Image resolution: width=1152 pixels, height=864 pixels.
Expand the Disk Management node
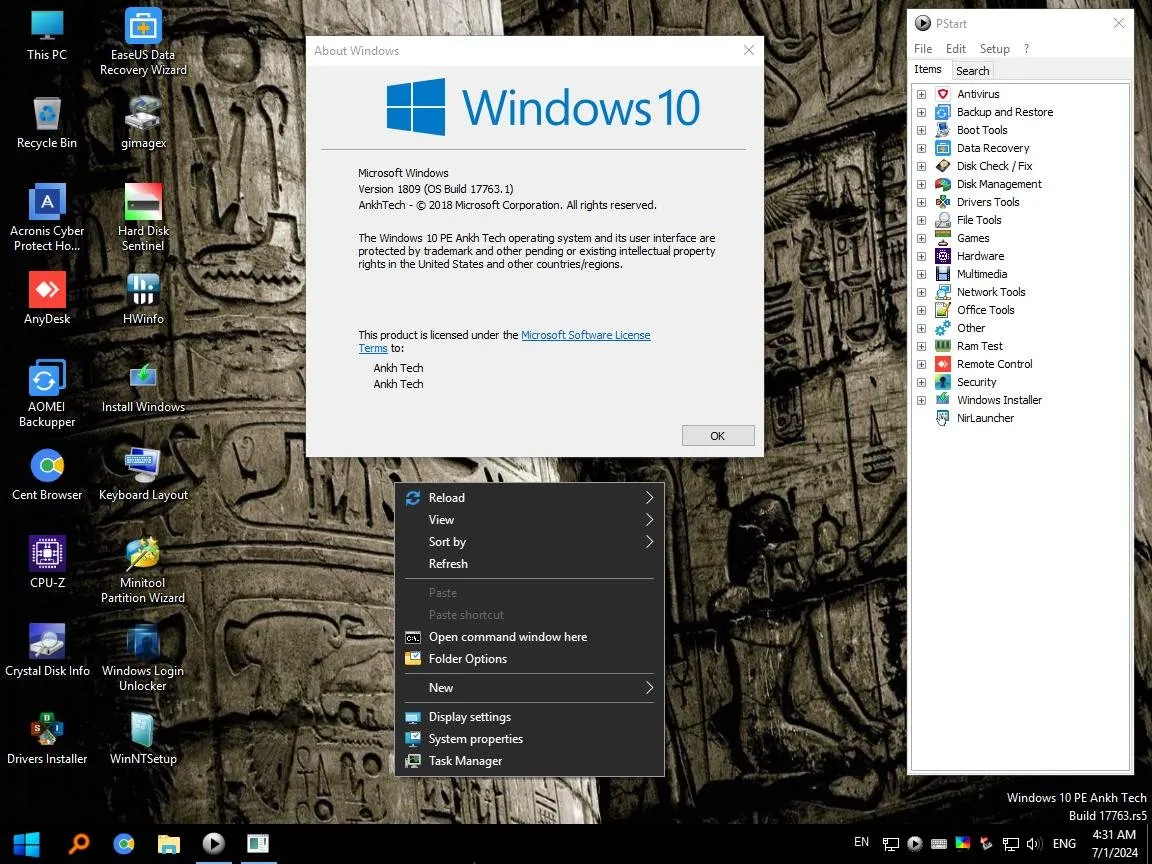point(921,184)
